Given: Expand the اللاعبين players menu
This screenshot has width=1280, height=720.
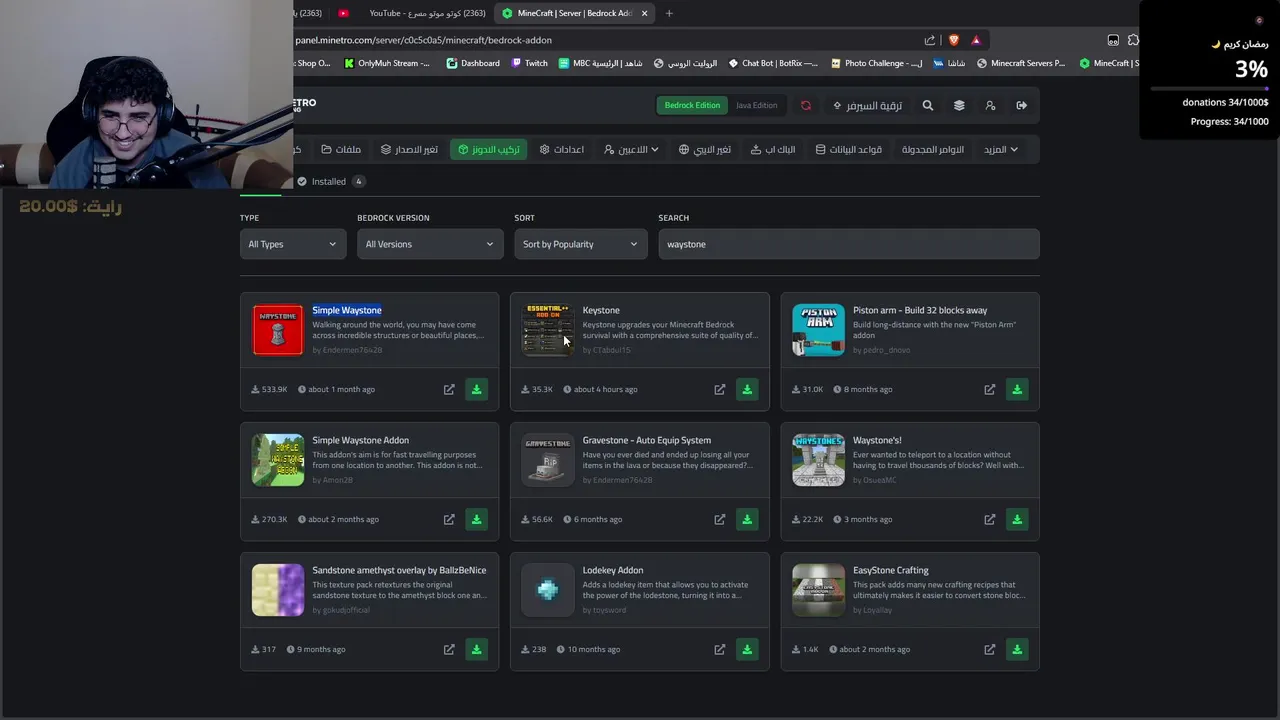Looking at the screenshot, I should pos(631,149).
